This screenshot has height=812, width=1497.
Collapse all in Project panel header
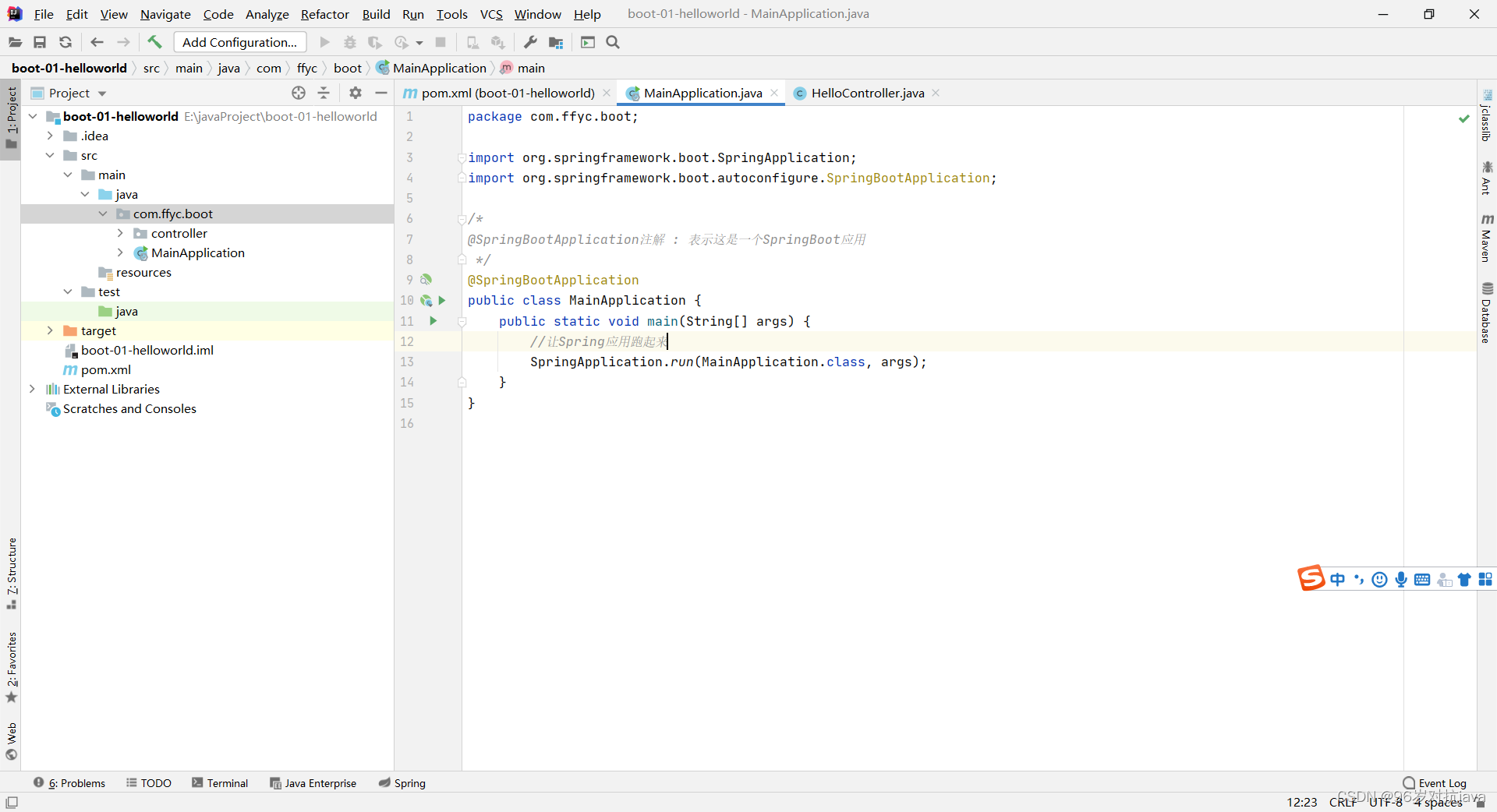324,93
